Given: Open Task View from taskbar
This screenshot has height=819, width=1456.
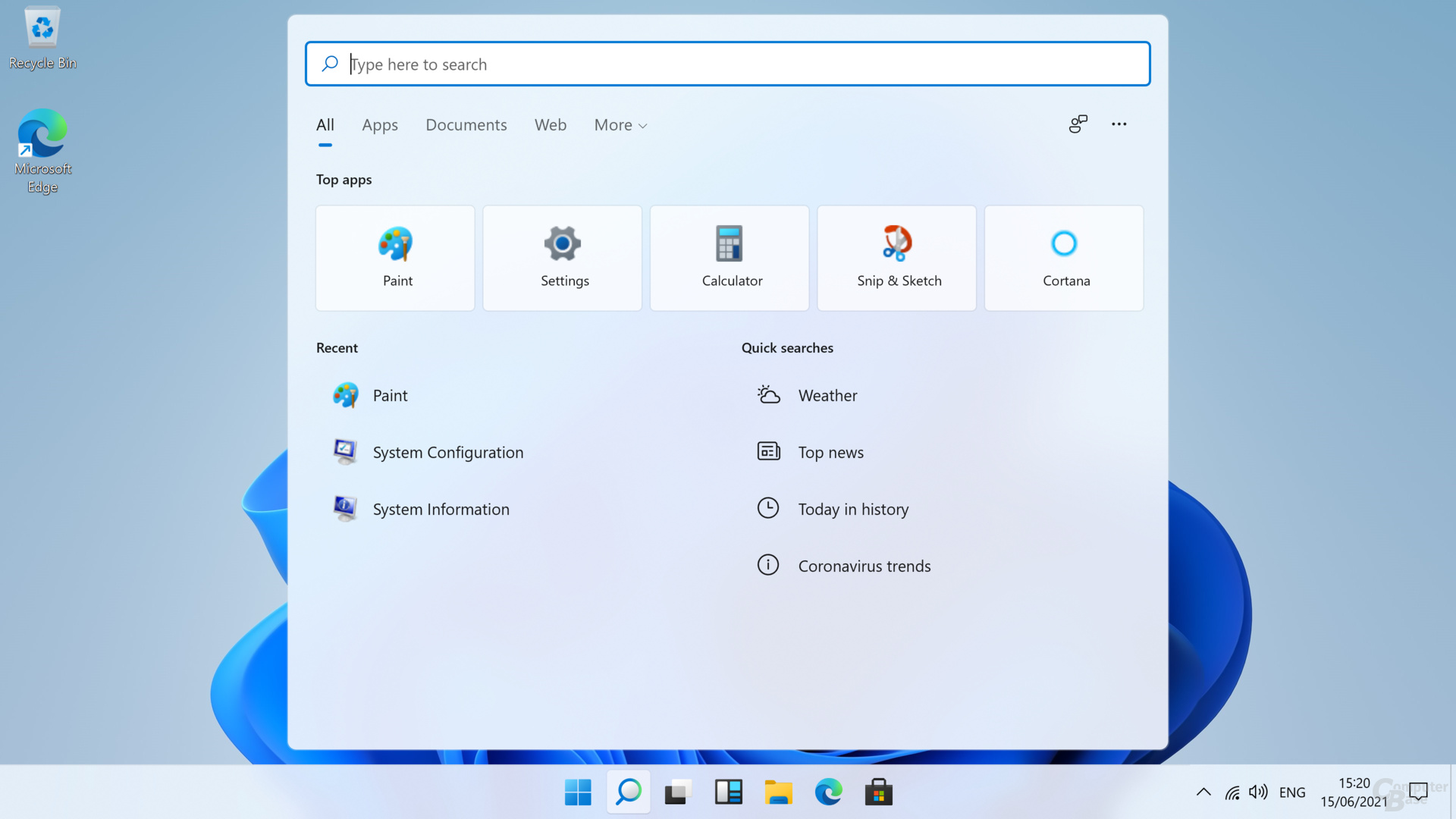Looking at the screenshot, I should pos(679,792).
